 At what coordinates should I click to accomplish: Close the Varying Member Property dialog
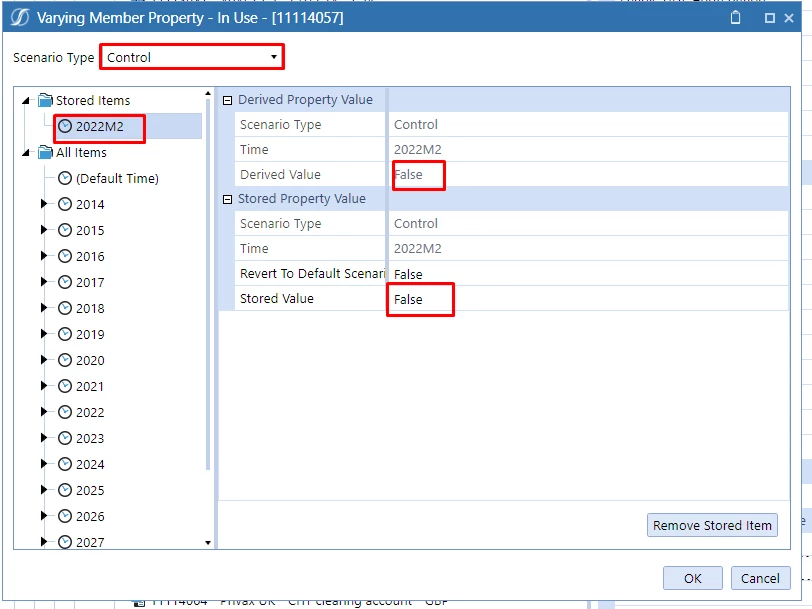[x=789, y=18]
